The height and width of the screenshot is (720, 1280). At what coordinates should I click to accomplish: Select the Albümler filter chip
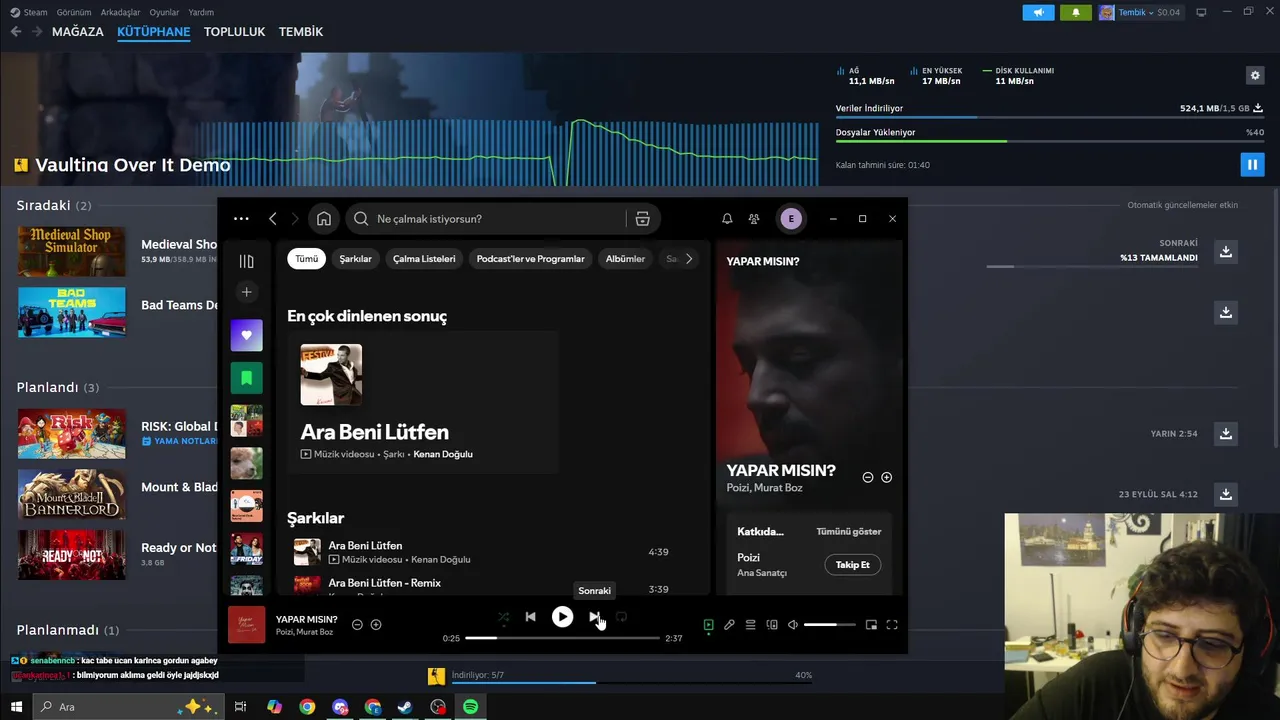[x=625, y=259]
